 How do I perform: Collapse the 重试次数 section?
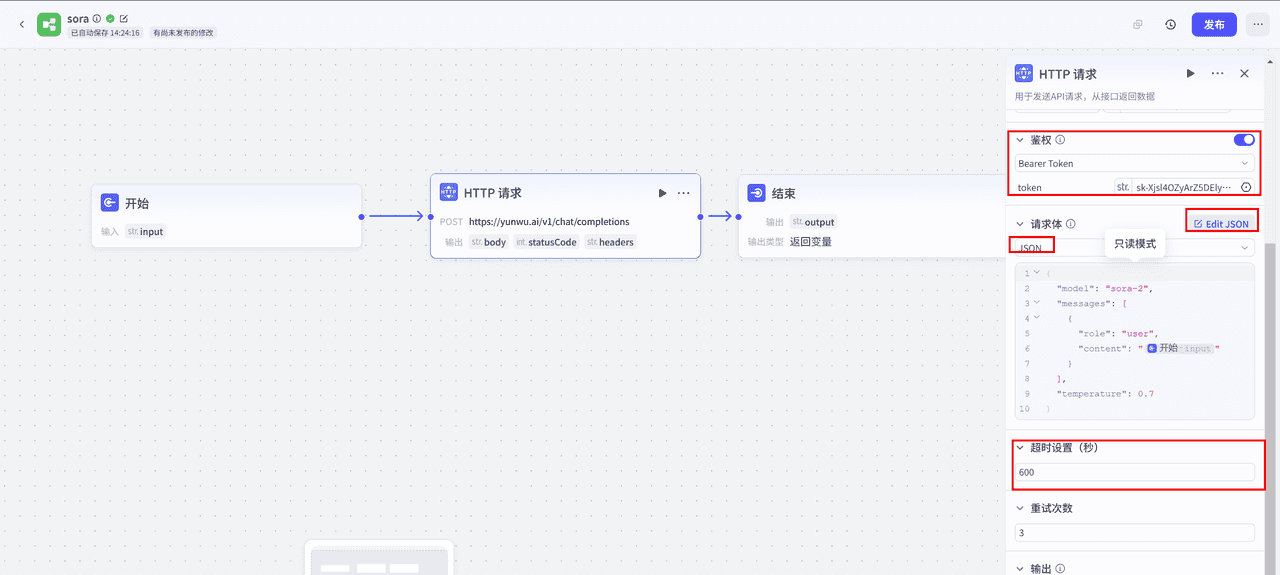click(x=1021, y=508)
